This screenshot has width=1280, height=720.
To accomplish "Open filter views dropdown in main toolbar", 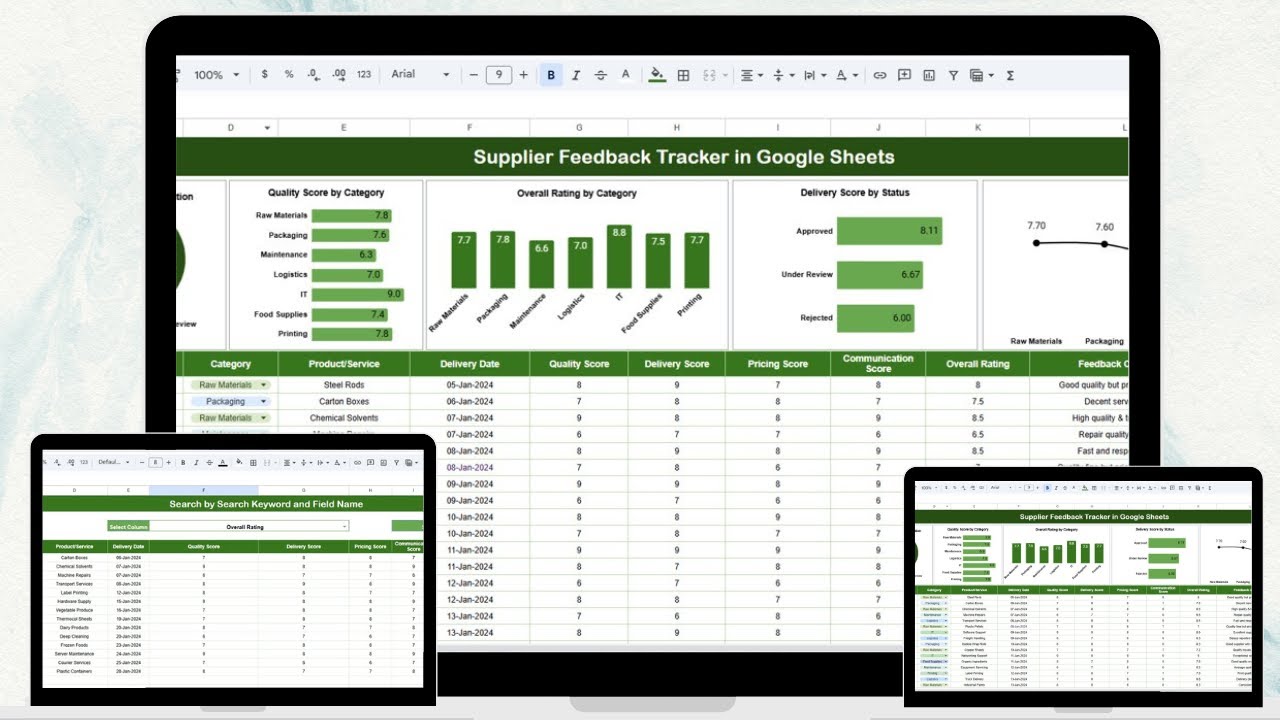I will [x=982, y=75].
